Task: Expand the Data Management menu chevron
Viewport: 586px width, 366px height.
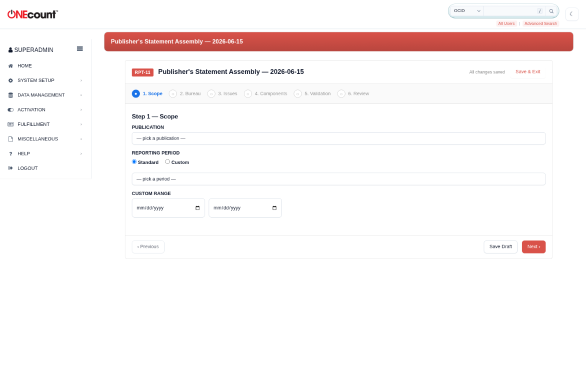Action: pyautogui.click(x=81, y=95)
